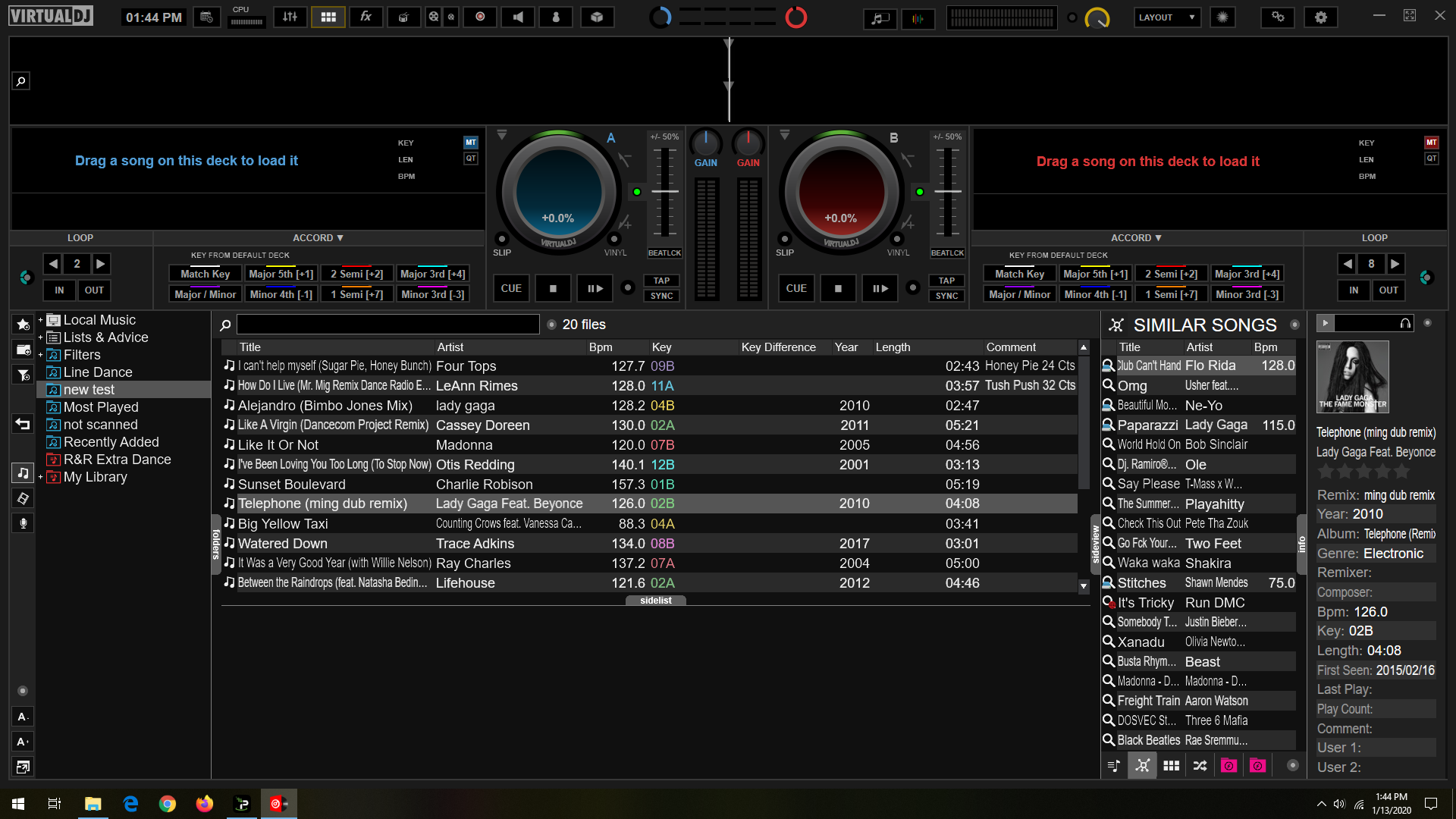Toggle QT quantize on deck B
1456x819 pixels.
(x=1431, y=158)
